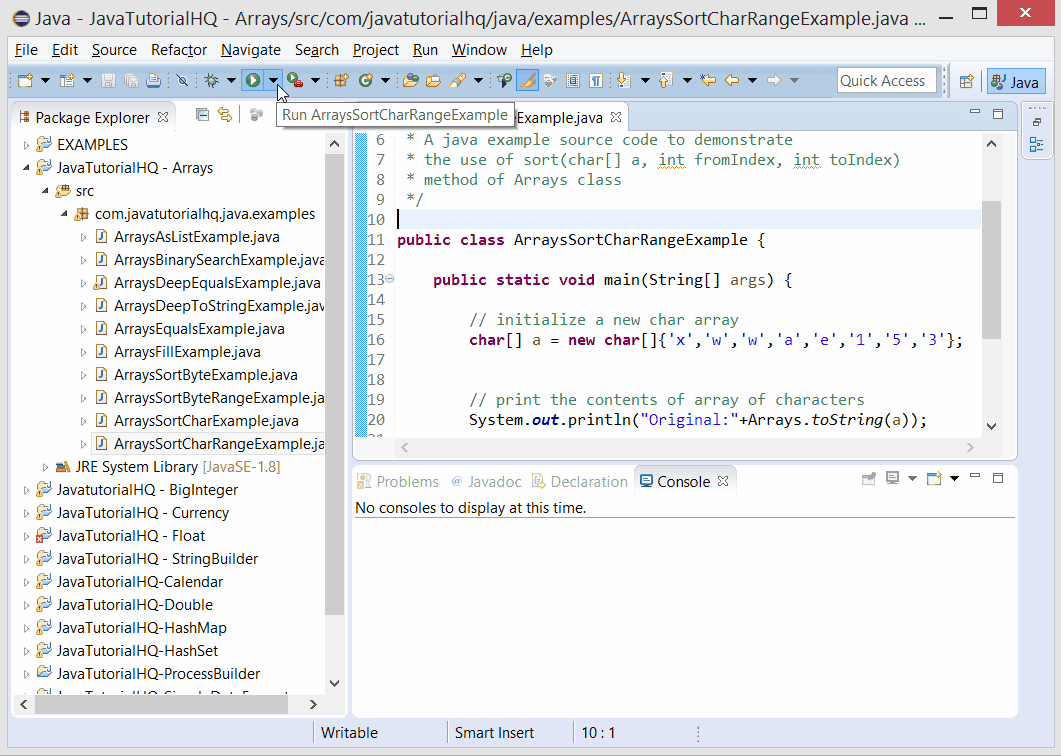Collapse the src folder node

tap(45, 191)
